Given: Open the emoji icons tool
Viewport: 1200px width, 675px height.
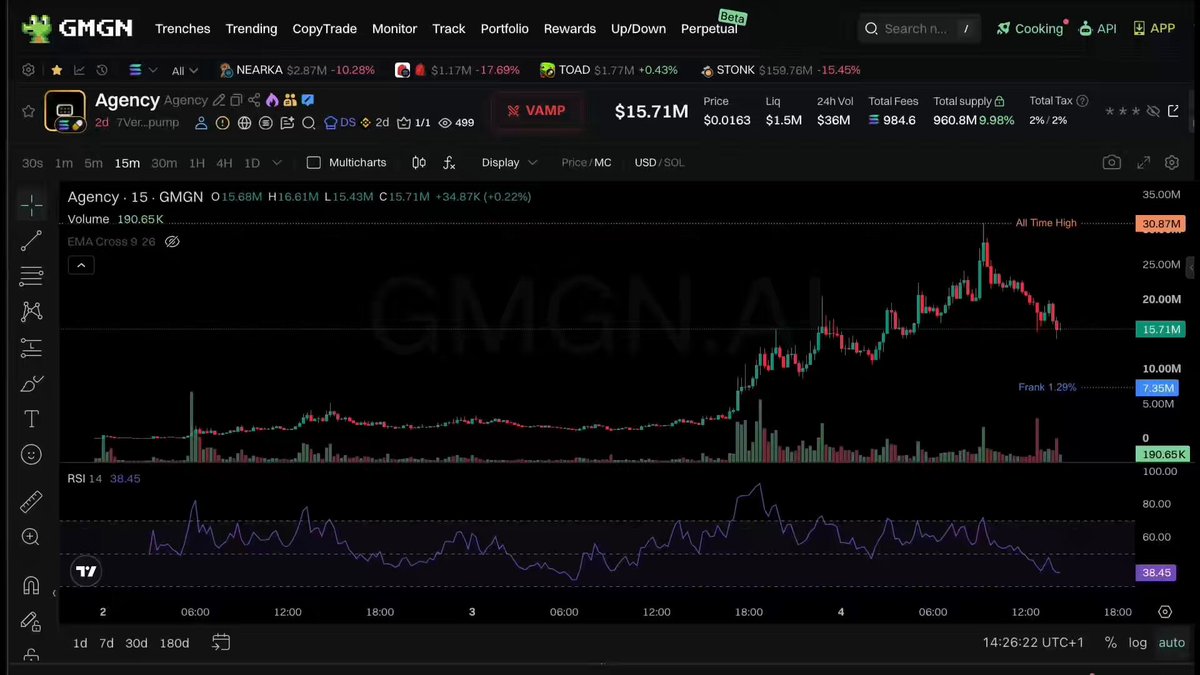Looking at the screenshot, I should (x=31, y=455).
